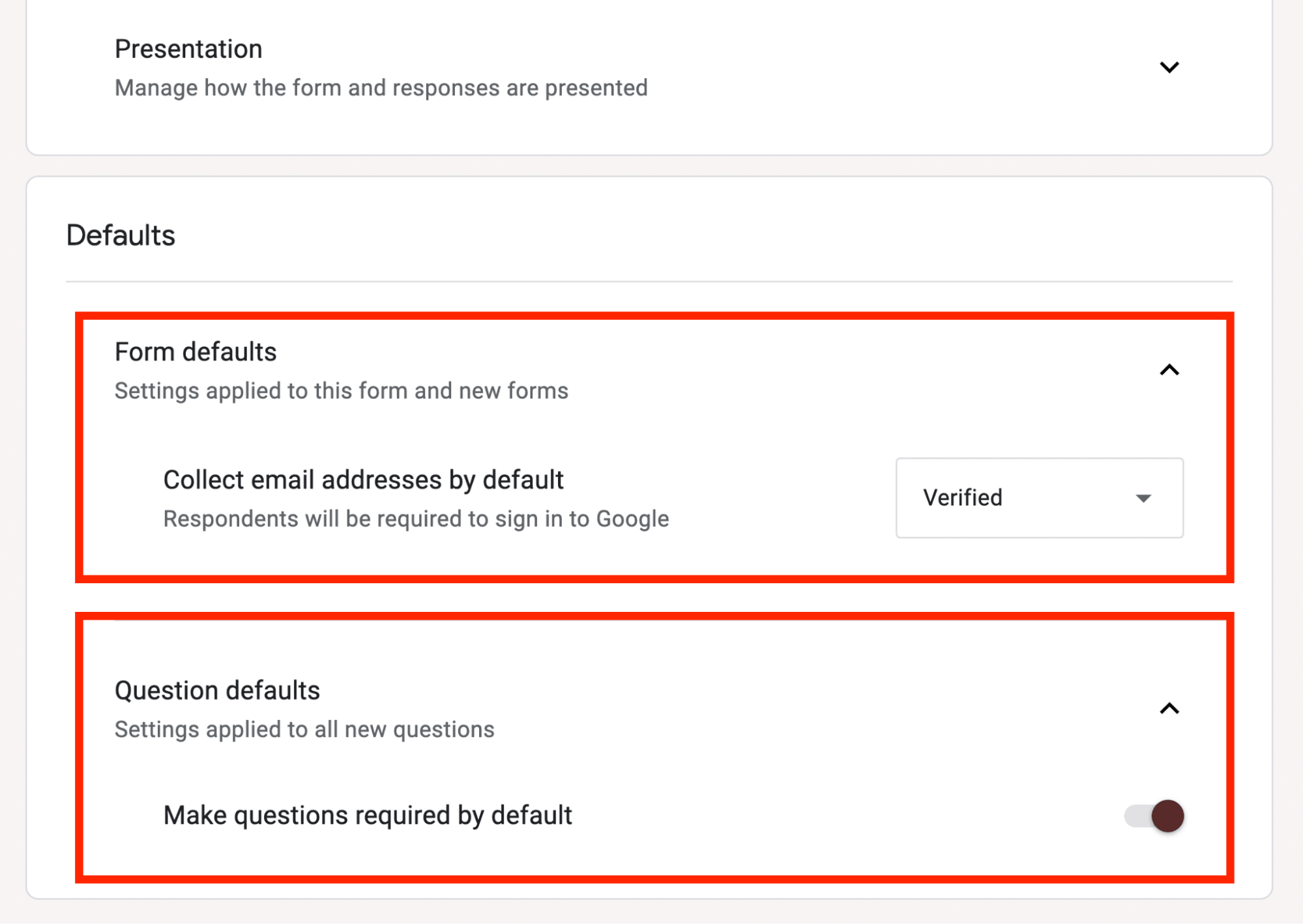Click the Make questions required by default label
This screenshot has width=1303, height=924.
pyautogui.click(x=367, y=815)
